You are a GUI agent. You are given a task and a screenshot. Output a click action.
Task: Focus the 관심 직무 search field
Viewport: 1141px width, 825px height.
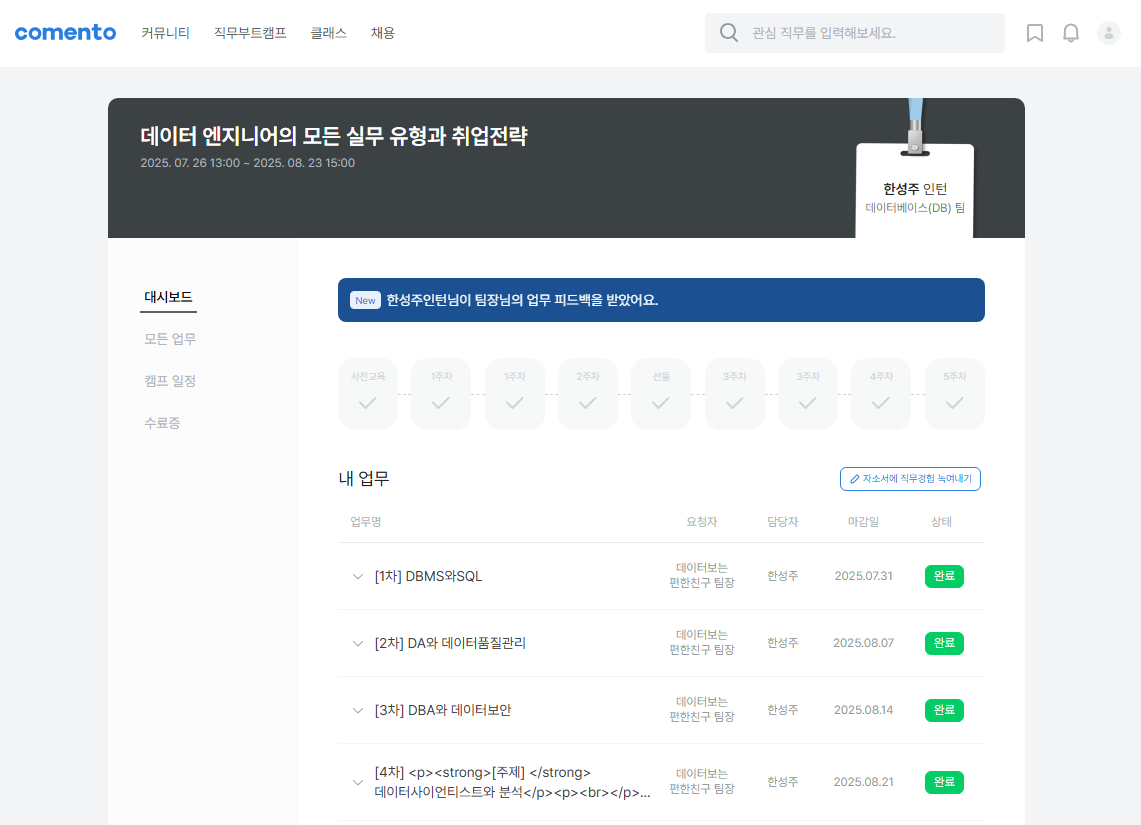[870, 33]
